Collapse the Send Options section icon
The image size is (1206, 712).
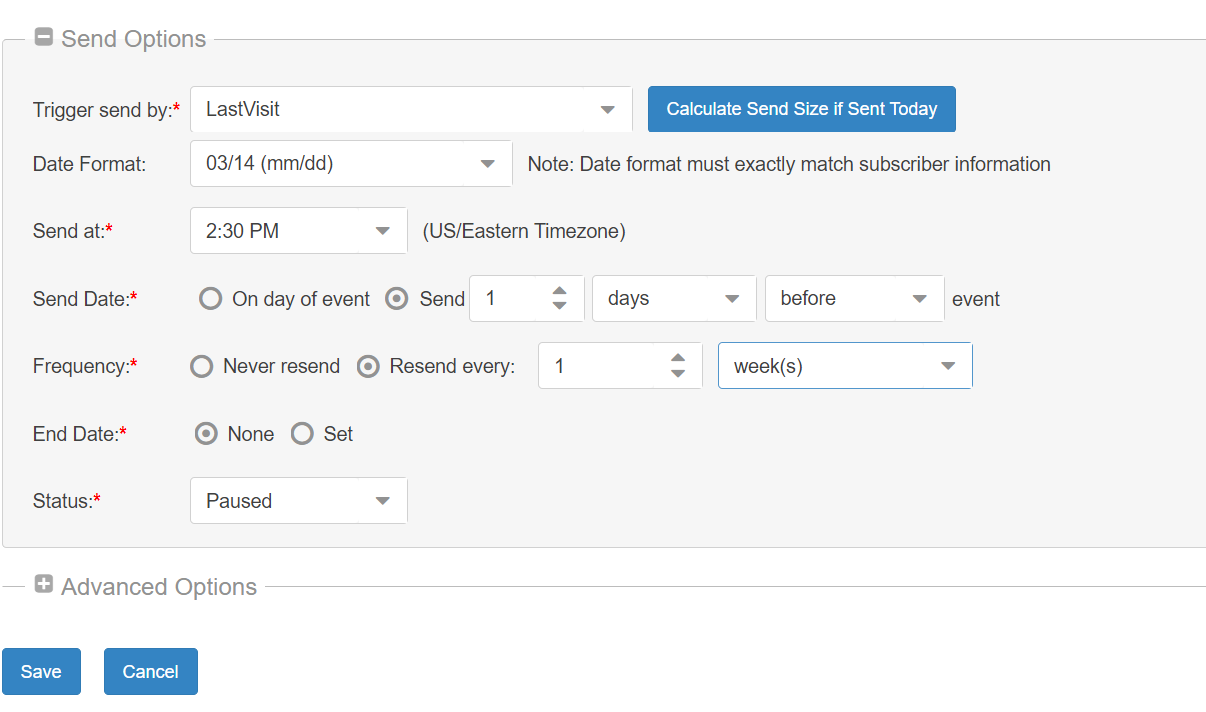43,38
